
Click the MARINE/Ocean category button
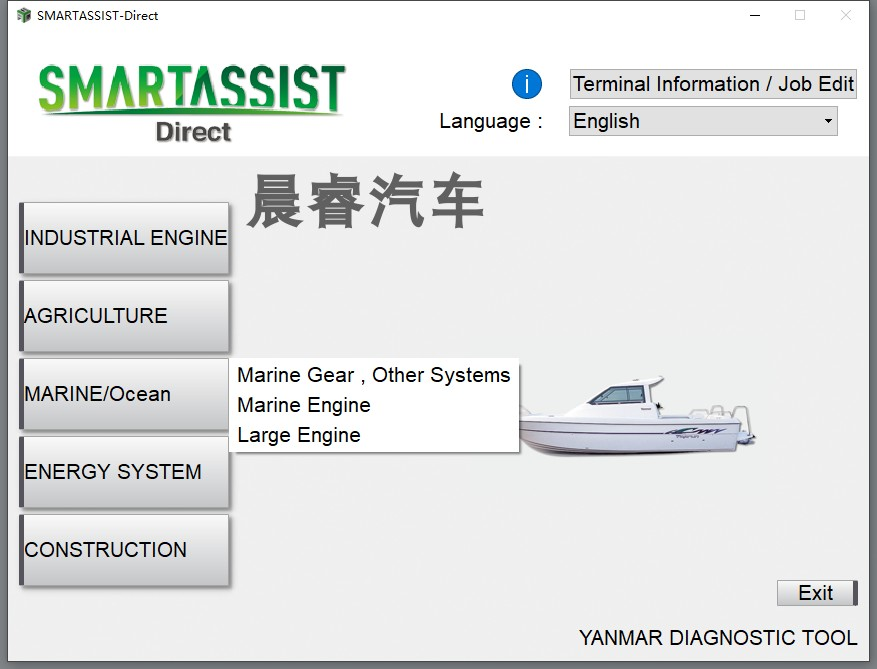[124, 394]
